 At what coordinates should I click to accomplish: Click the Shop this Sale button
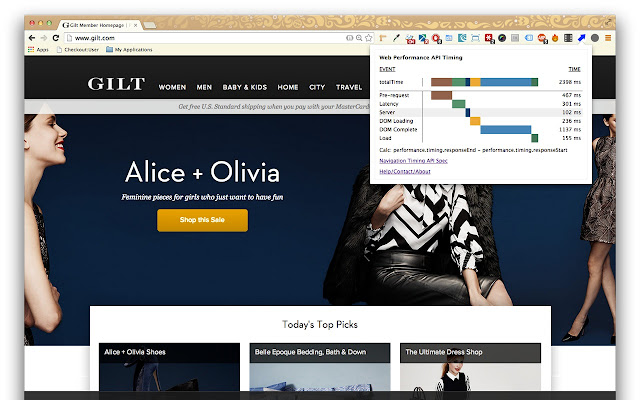[202, 220]
